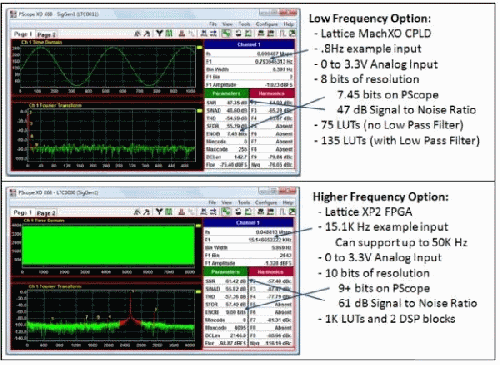The width and height of the screenshot is (500, 365).
Task: Click red stamp toolbar icon in bottom window
Action: coord(182,212)
